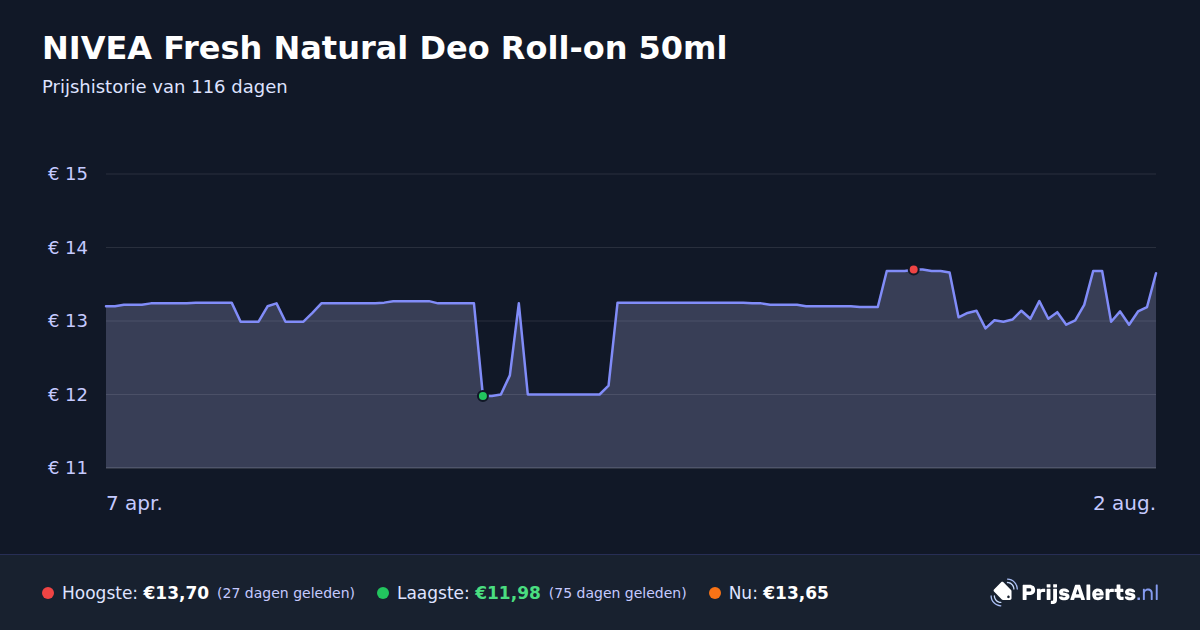Click the green lowest-price marker on the chart
This screenshot has width=1200, height=630.
(x=483, y=396)
